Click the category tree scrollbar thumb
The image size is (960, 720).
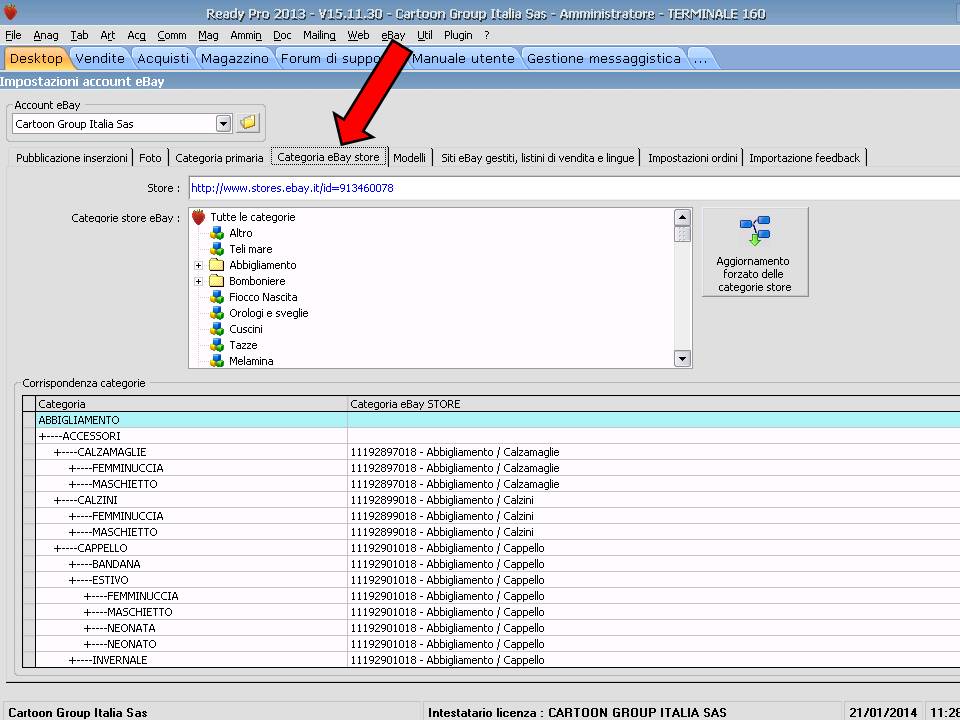682,234
